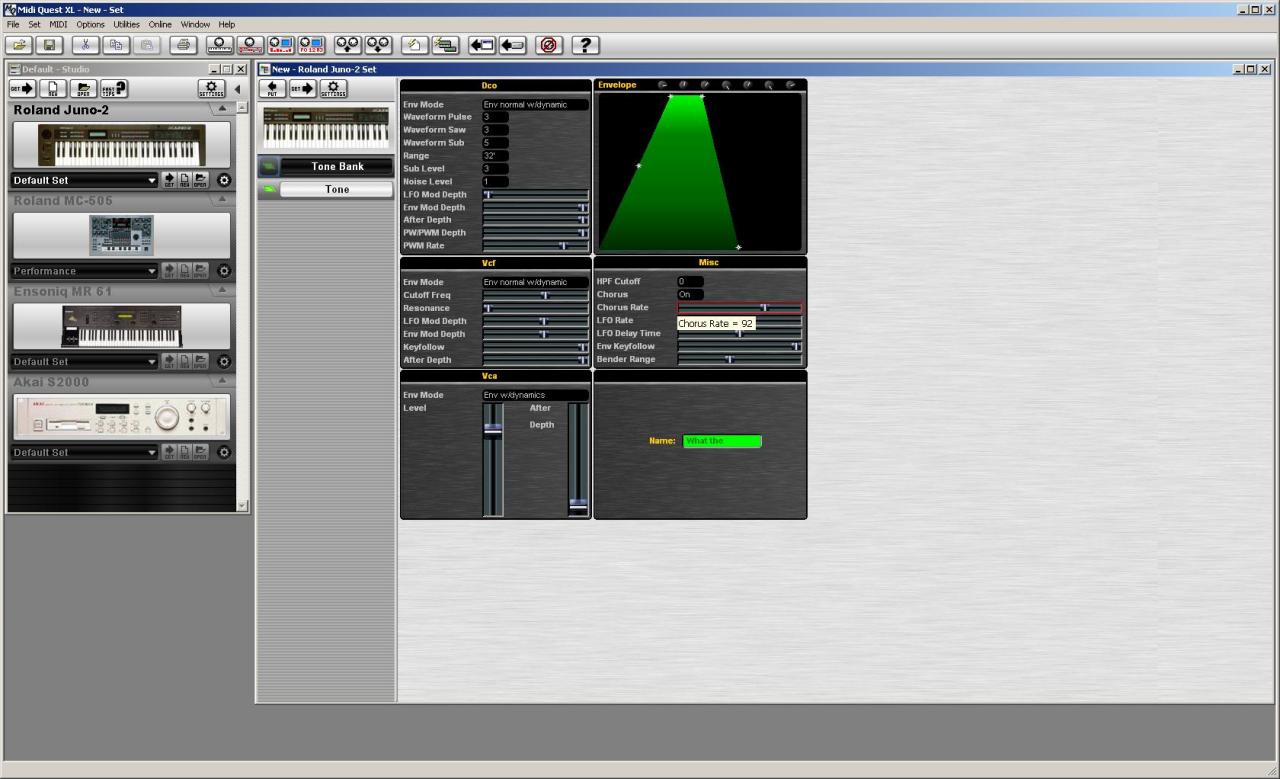Click the pencil-on-page edit toolbar icon
This screenshot has width=1280, height=779.
[414, 45]
